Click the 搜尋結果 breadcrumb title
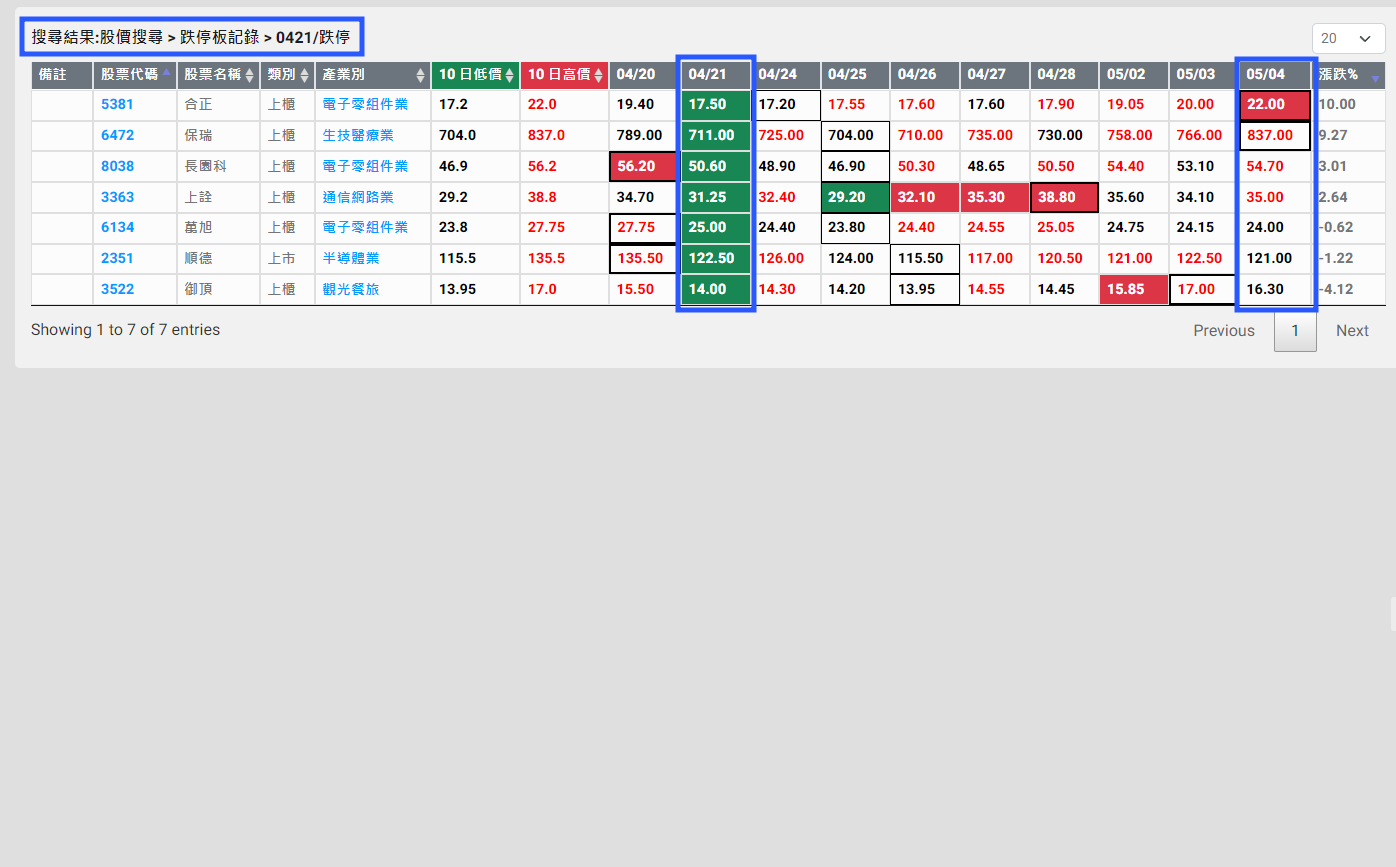1396x867 pixels. tap(191, 38)
